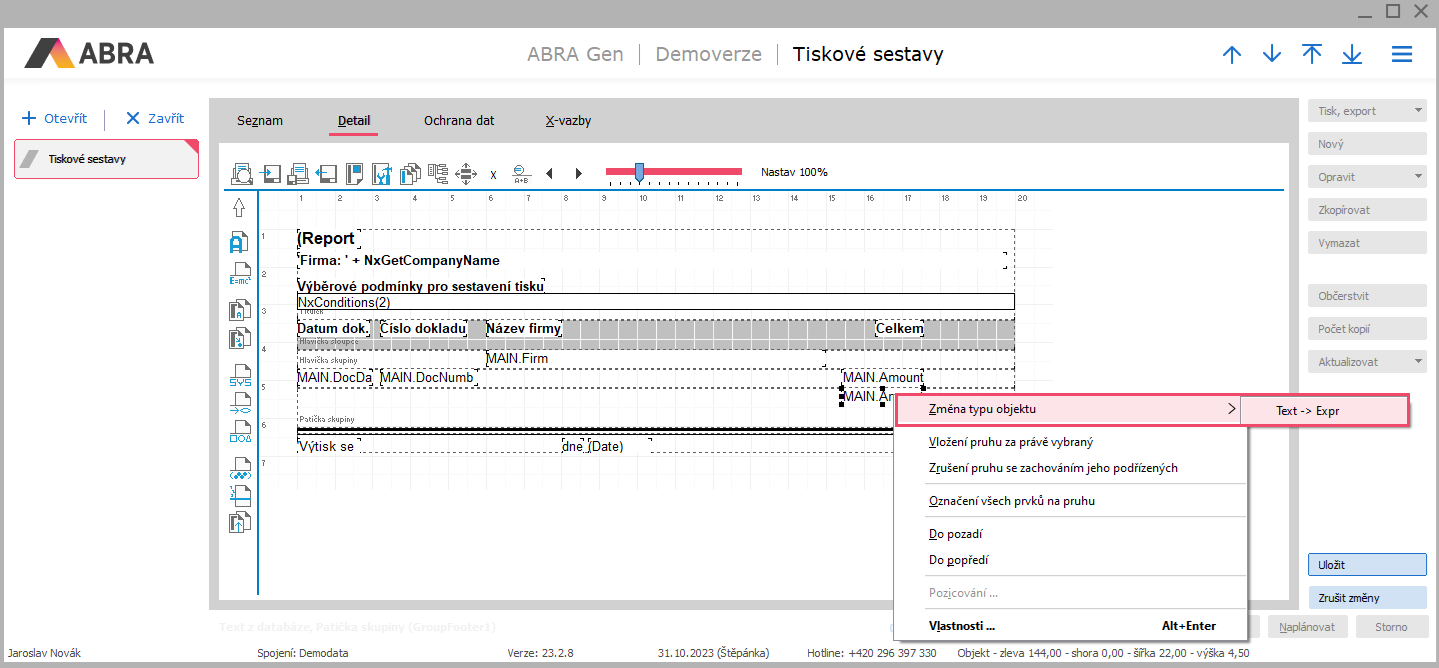
Task: Select the SYS system field tool
Action: [240, 377]
